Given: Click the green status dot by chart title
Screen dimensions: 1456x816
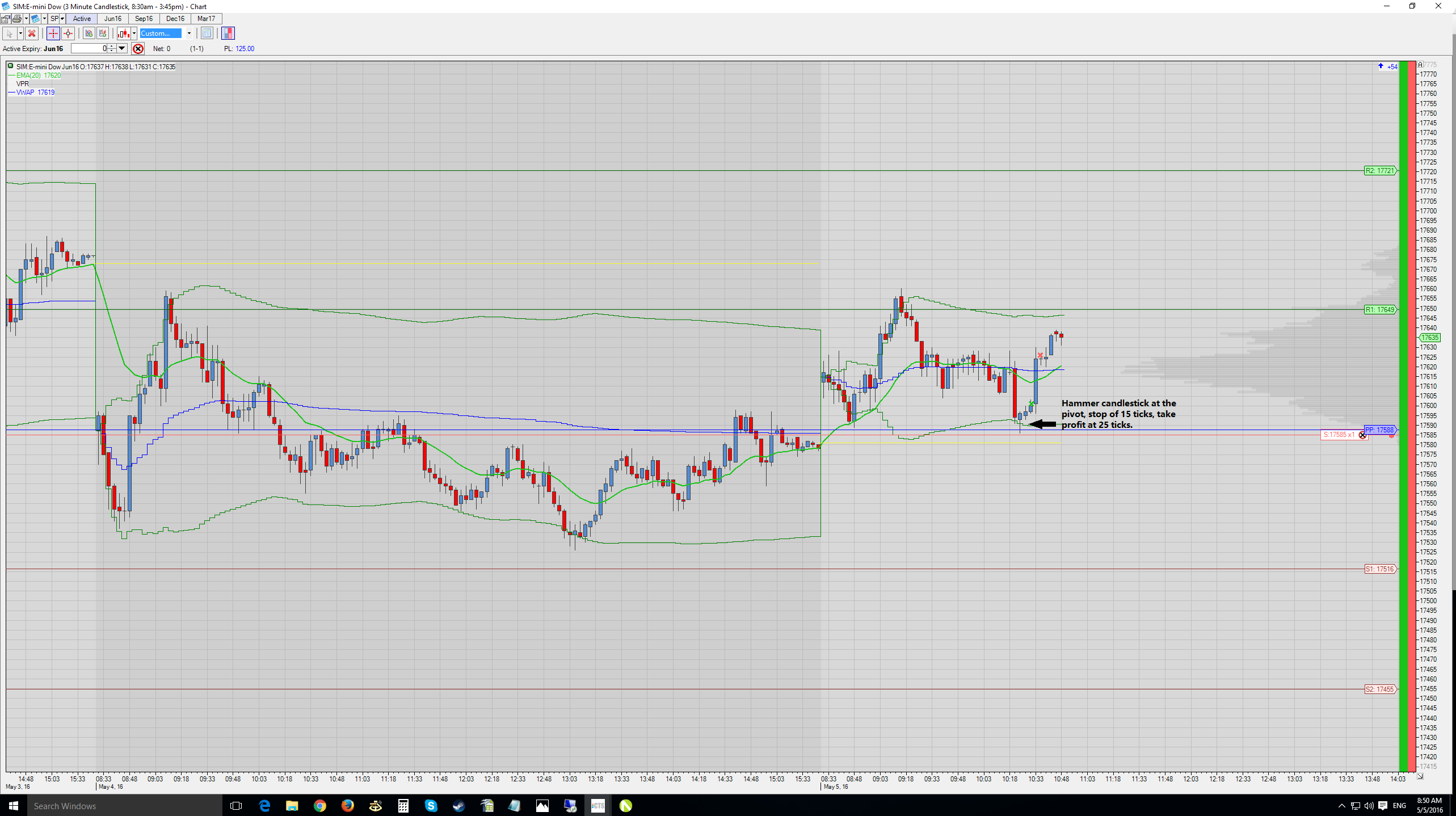Looking at the screenshot, I should point(10,66).
